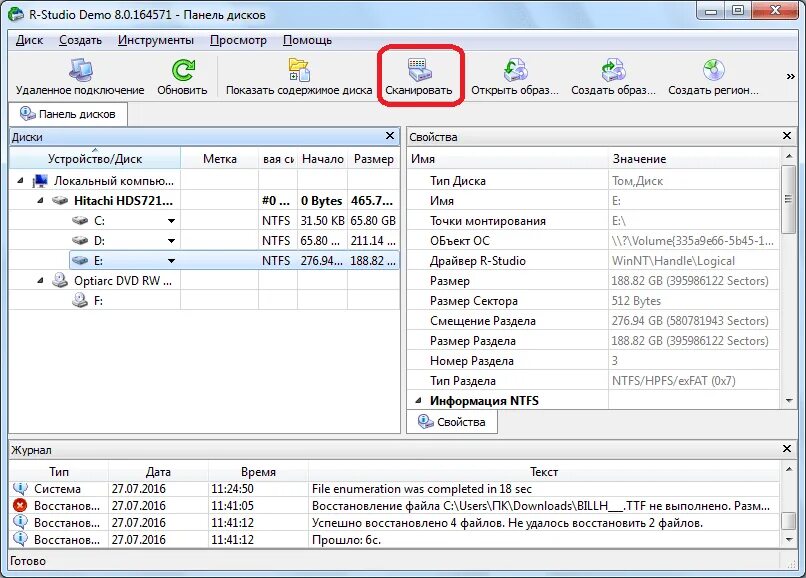Select the Номер Раздела property row
Screen dimensions: 806x578
[594, 360]
